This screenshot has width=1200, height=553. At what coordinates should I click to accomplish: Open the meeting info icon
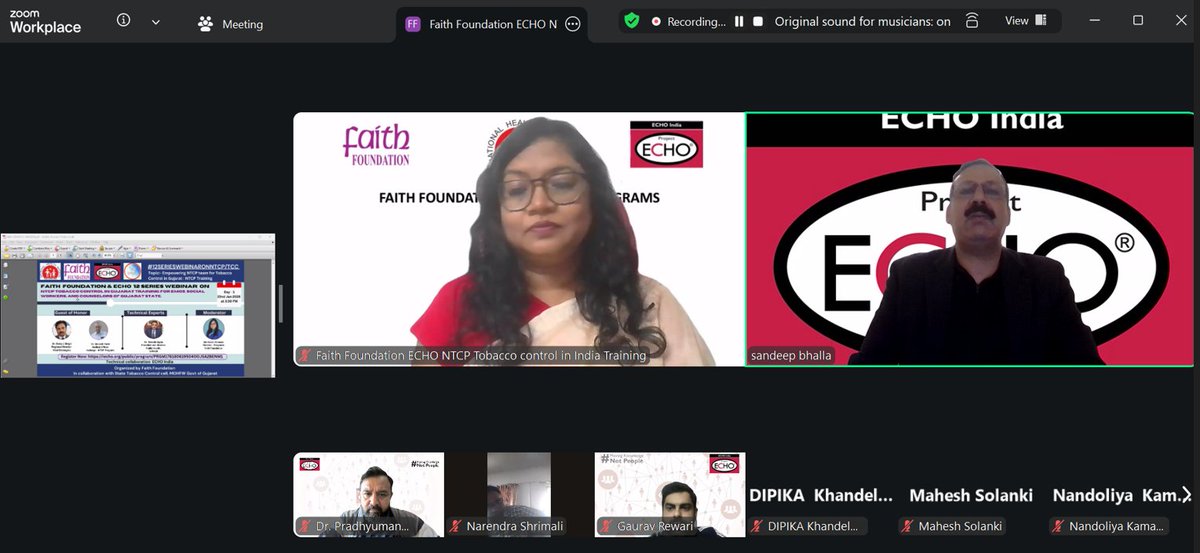[123, 21]
